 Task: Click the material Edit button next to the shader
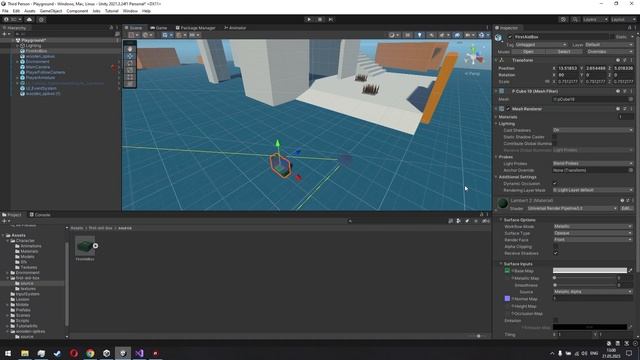point(626,208)
